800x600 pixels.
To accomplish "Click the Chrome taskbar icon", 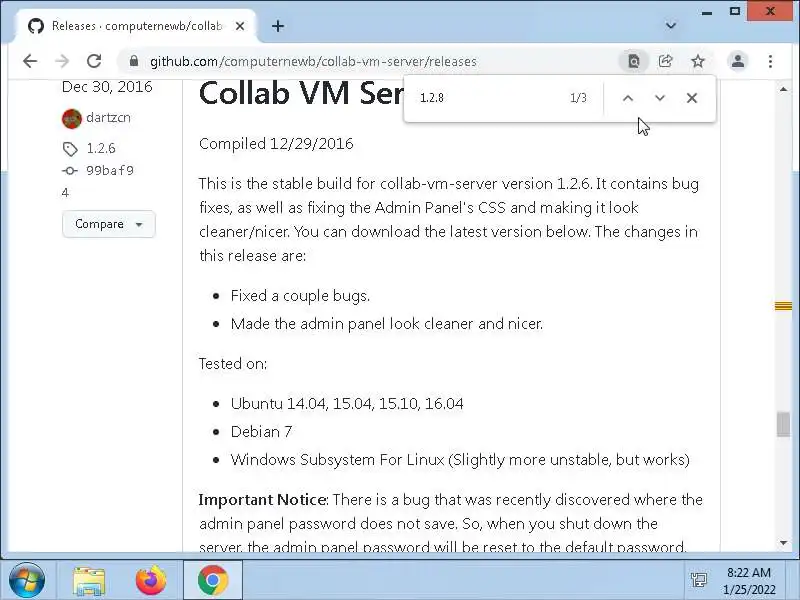I will tap(213, 580).
